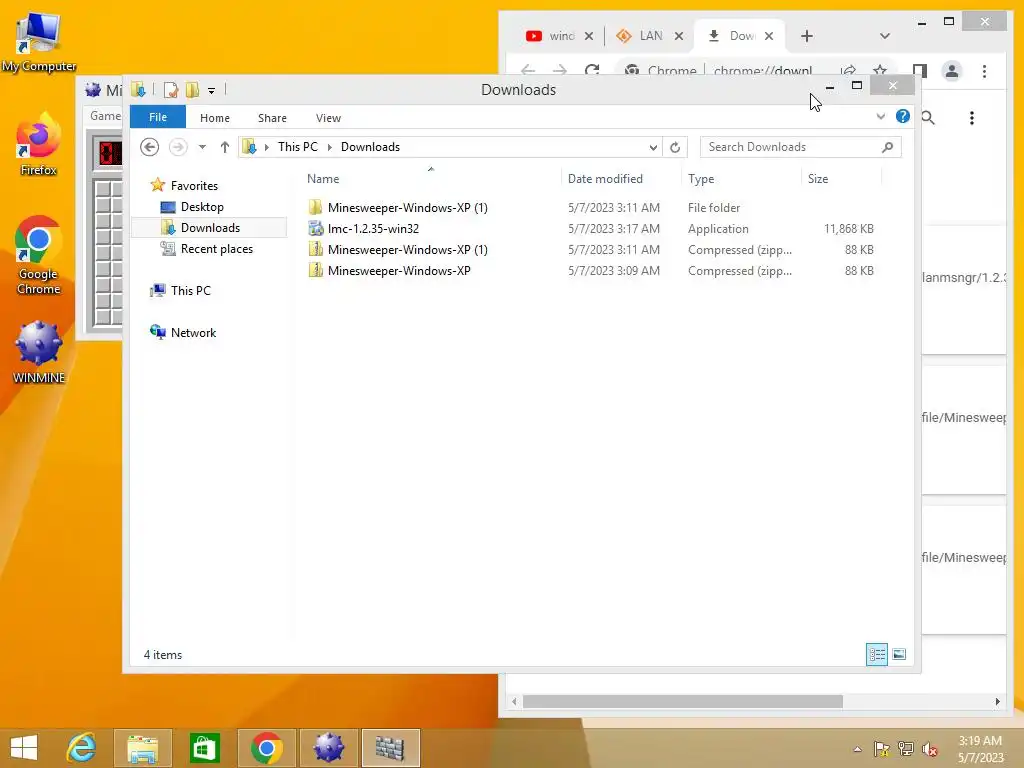
Task: Open Explorer help question mark
Action: click(x=903, y=116)
